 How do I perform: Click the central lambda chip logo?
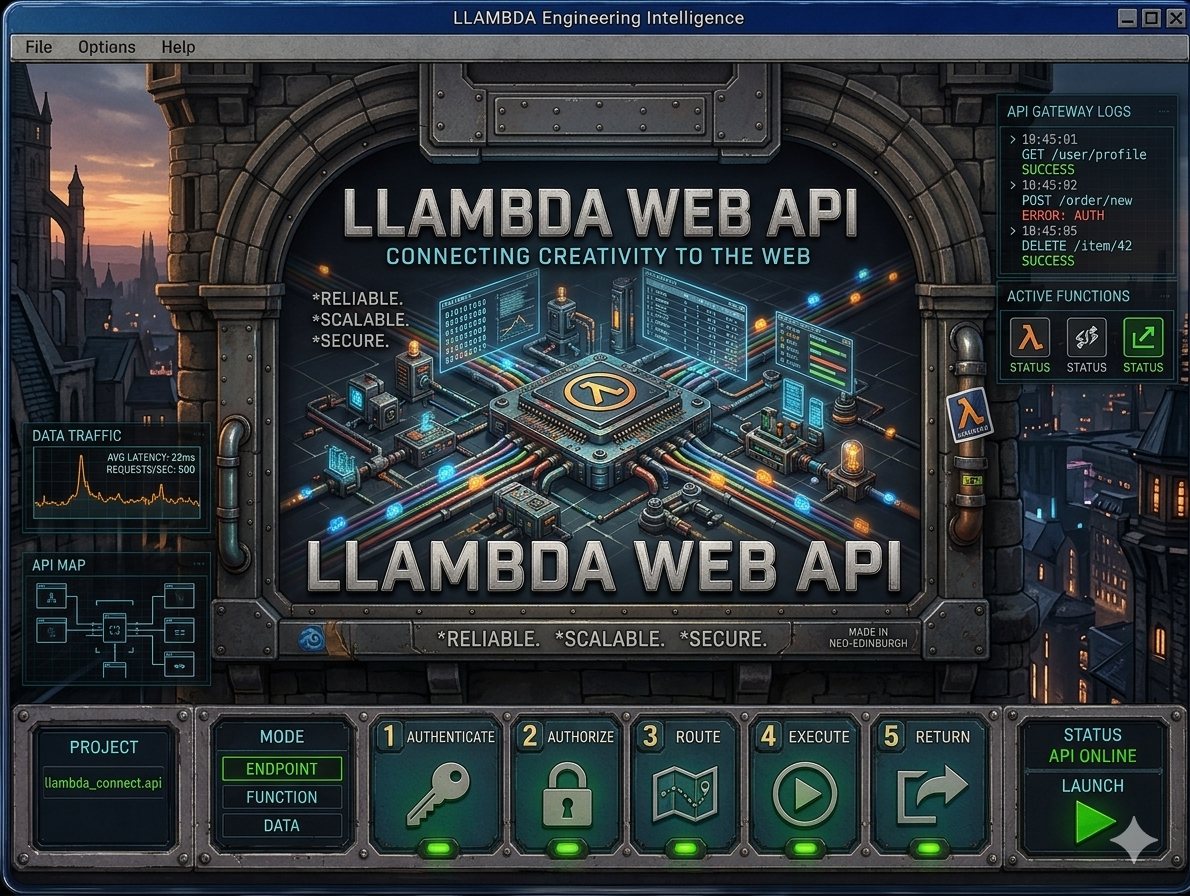[600, 392]
